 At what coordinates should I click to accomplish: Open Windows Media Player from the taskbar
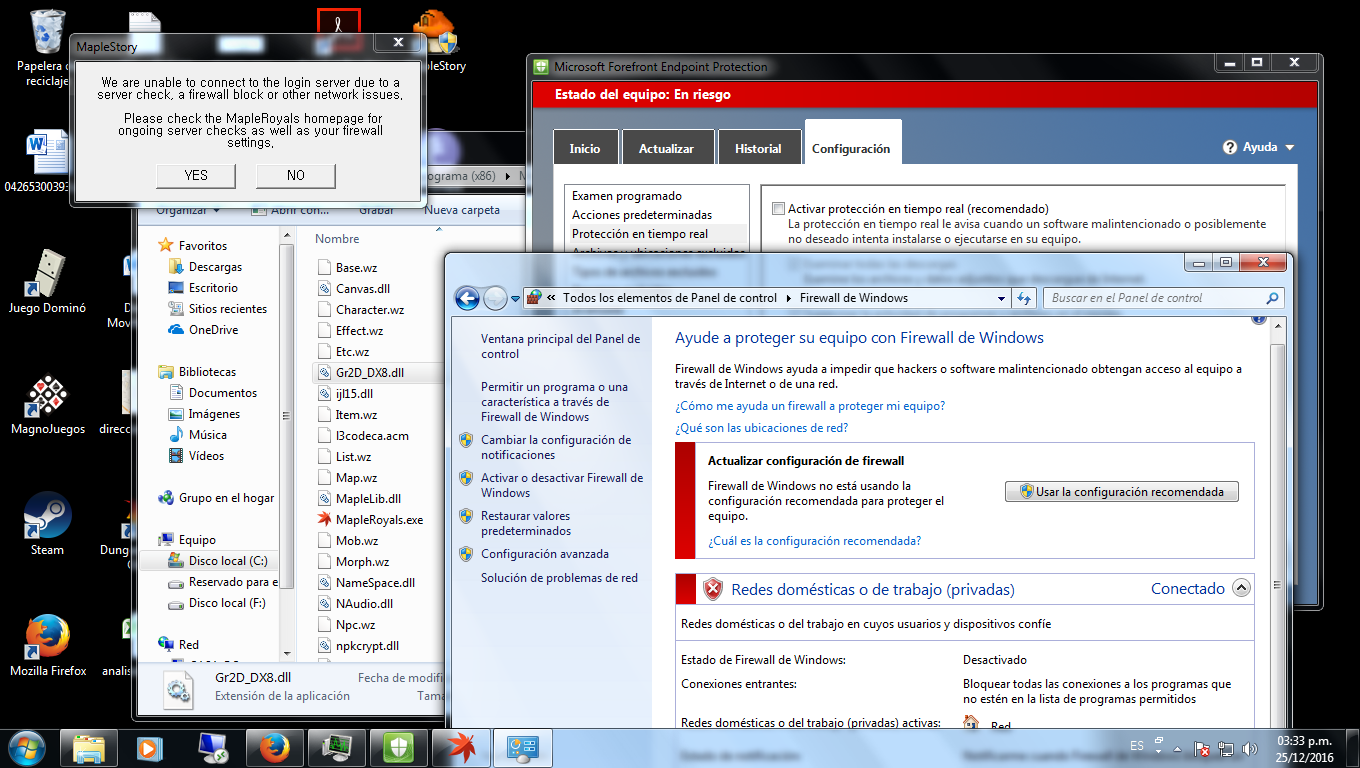150,747
